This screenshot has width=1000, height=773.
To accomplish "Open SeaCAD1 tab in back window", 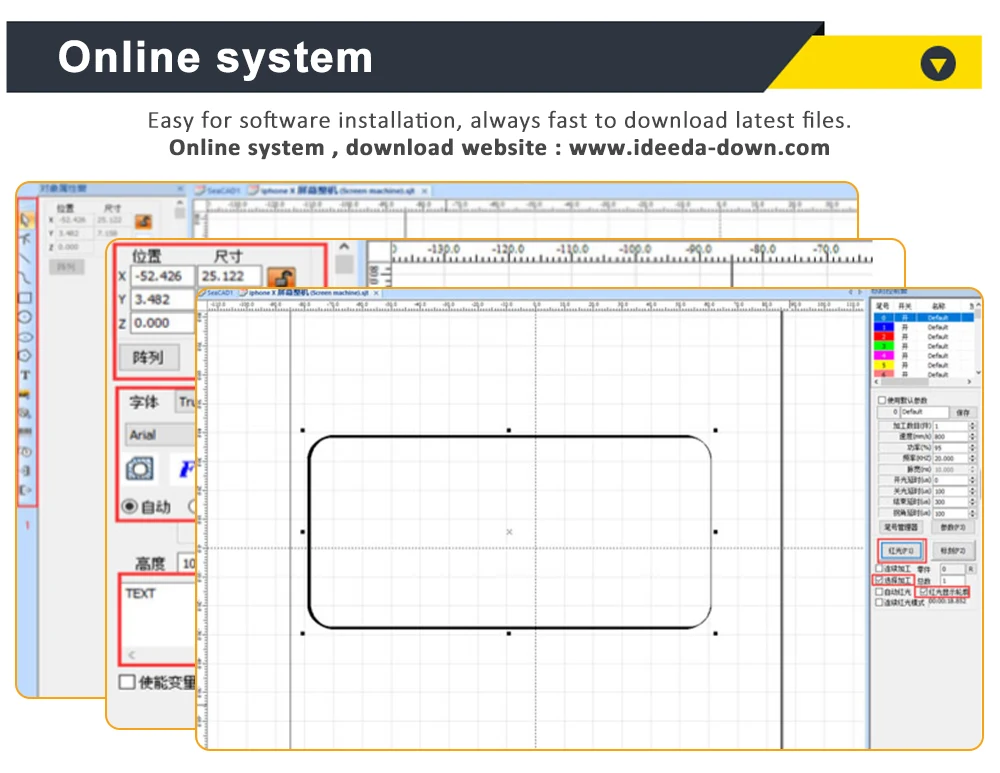I will click(218, 191).
